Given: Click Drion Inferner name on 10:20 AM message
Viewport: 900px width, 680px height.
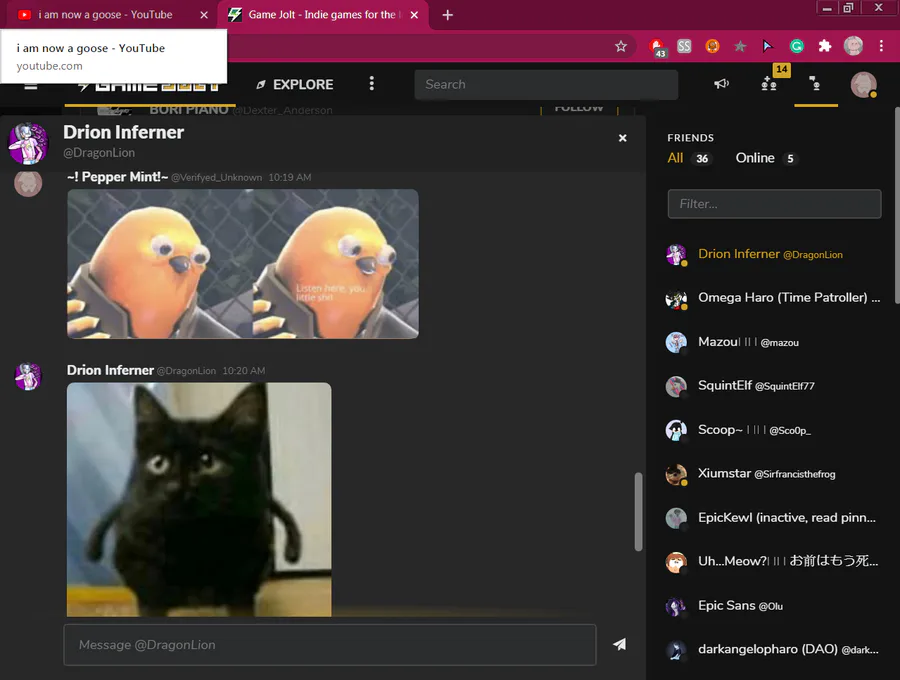Looking at the screenshot, I should pos(110,371).
